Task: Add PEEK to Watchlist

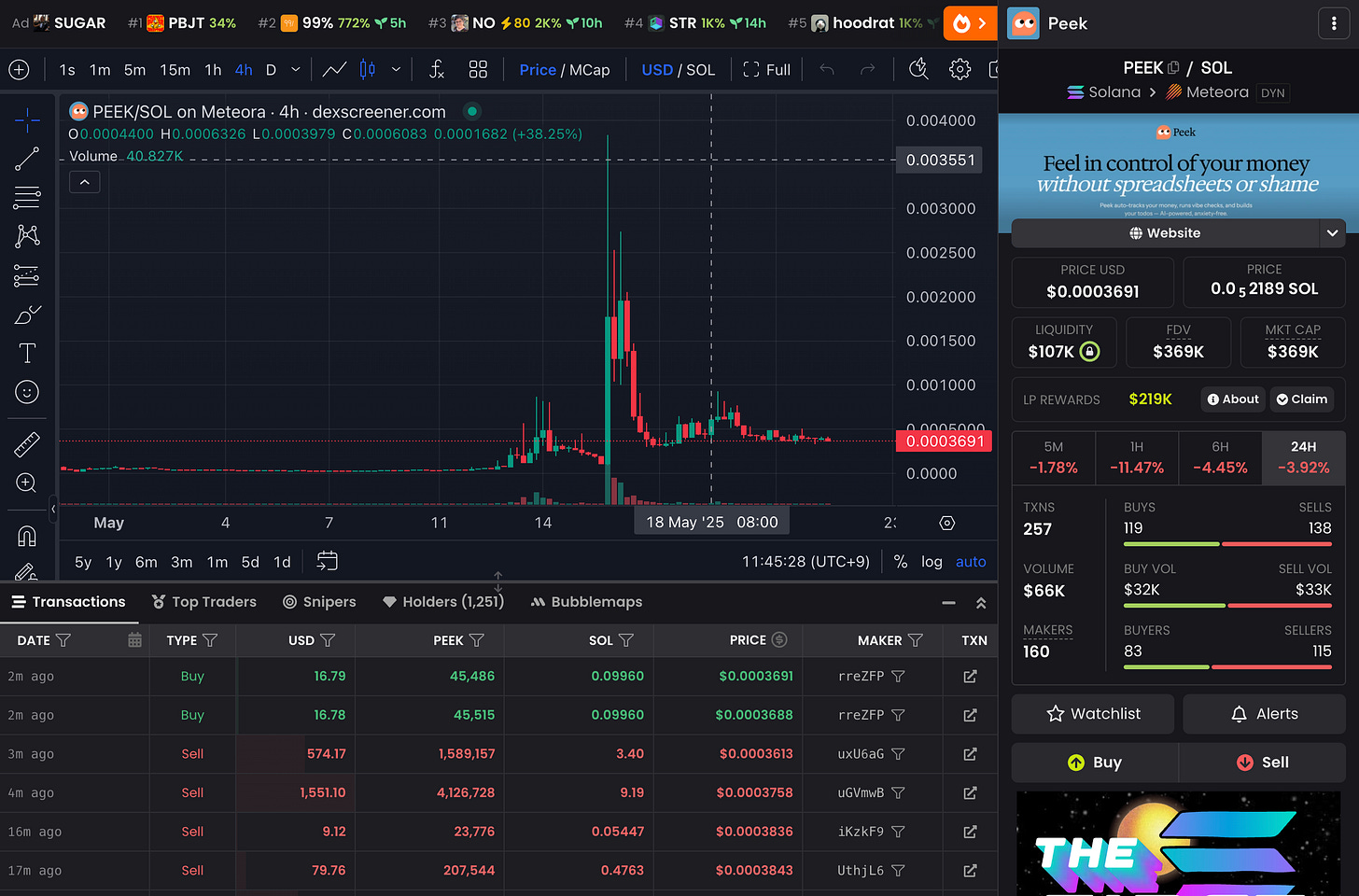Action: tap(1093, 714)
